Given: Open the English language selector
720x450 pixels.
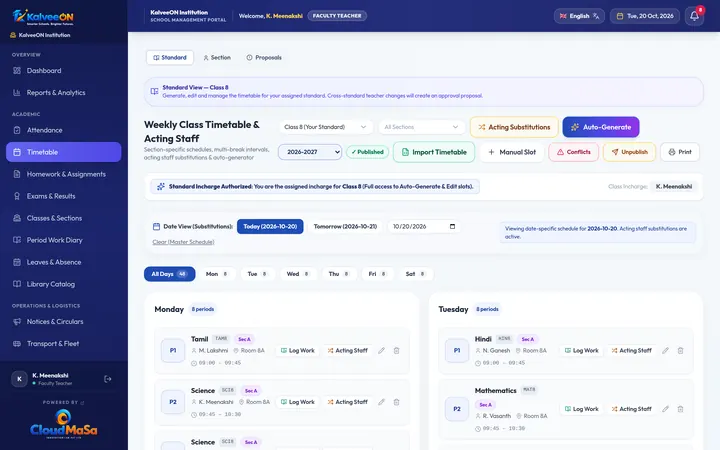Looking at the screenshot, I should click(x=579, y=16).
